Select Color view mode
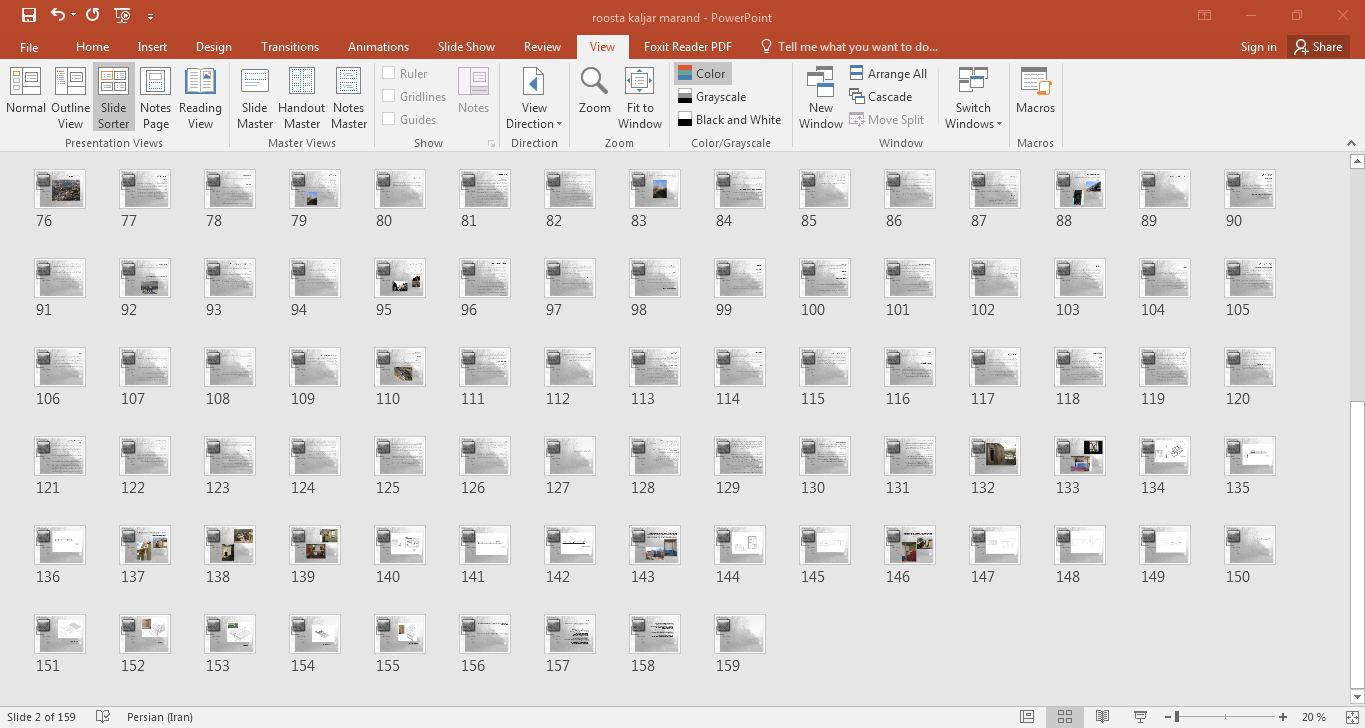 point(702,73)
